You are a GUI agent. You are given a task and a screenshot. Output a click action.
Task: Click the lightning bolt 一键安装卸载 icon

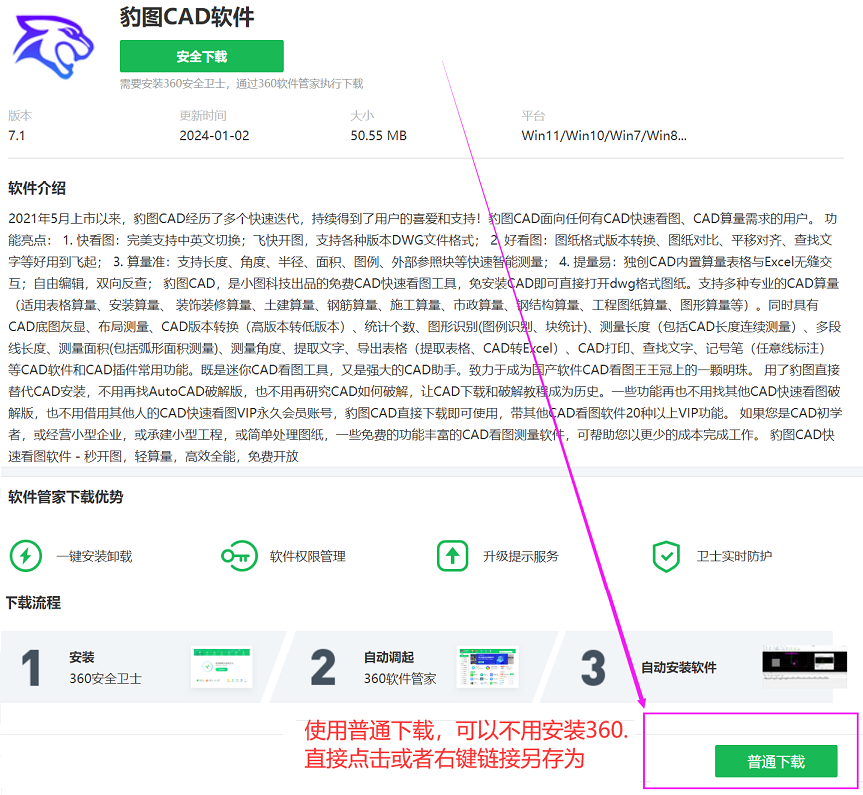25,556
